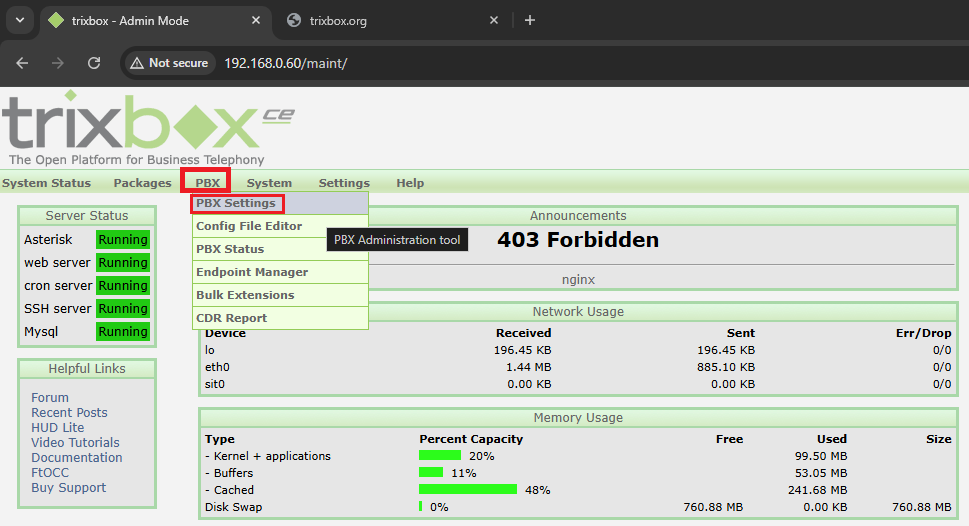Click the Buffers 11% capacity bar
Screen dimensions: 969x526
coord(431,472)
